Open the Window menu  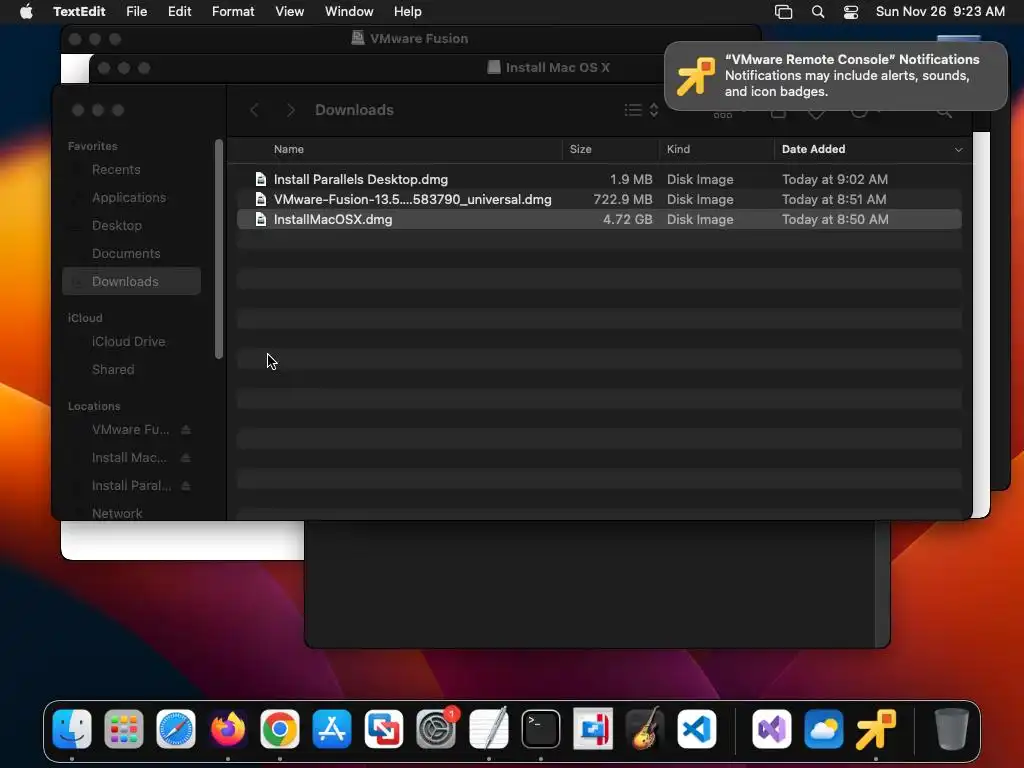(x=349, y=12)
